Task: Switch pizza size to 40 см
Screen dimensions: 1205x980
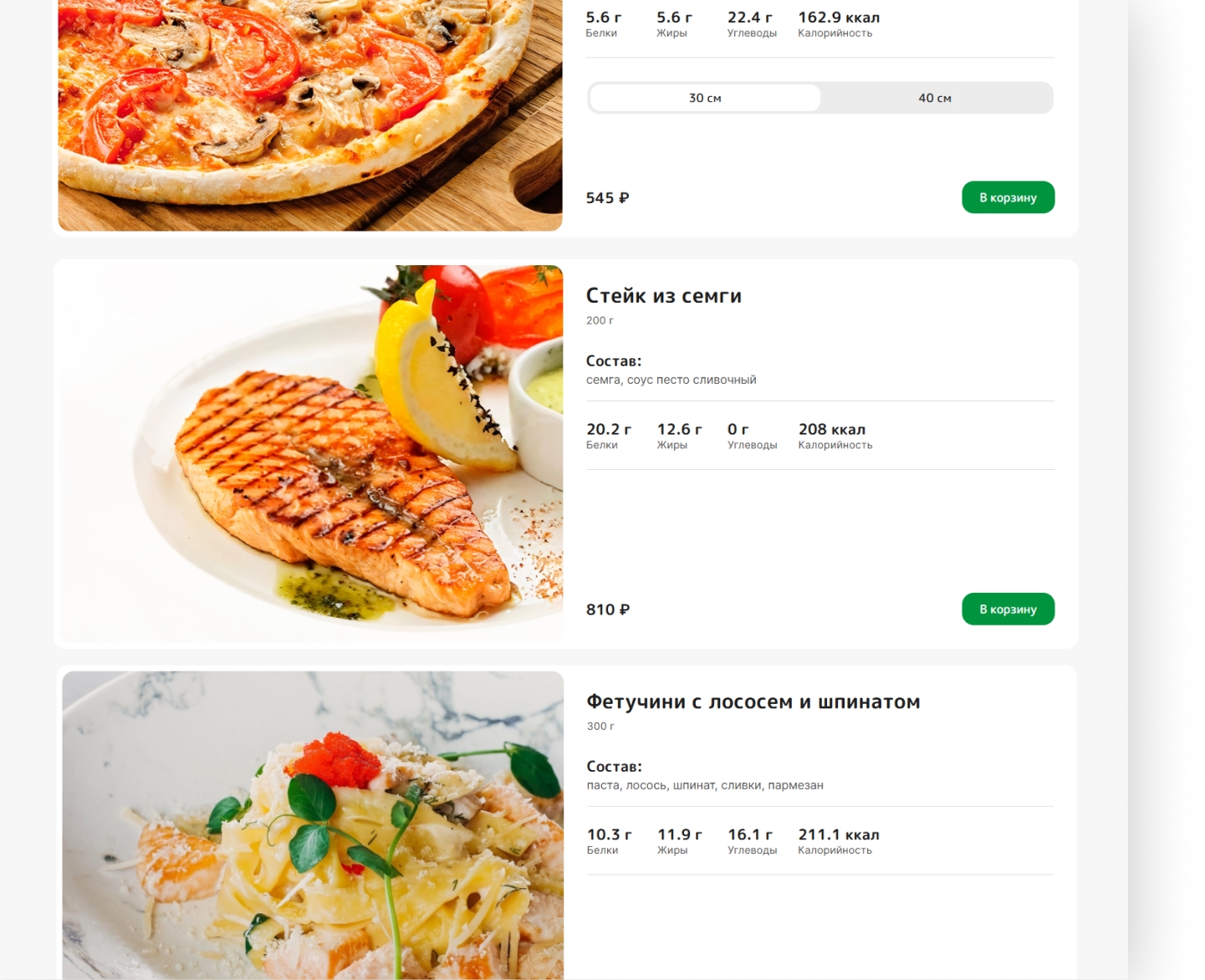Action: tap(935, 98)
